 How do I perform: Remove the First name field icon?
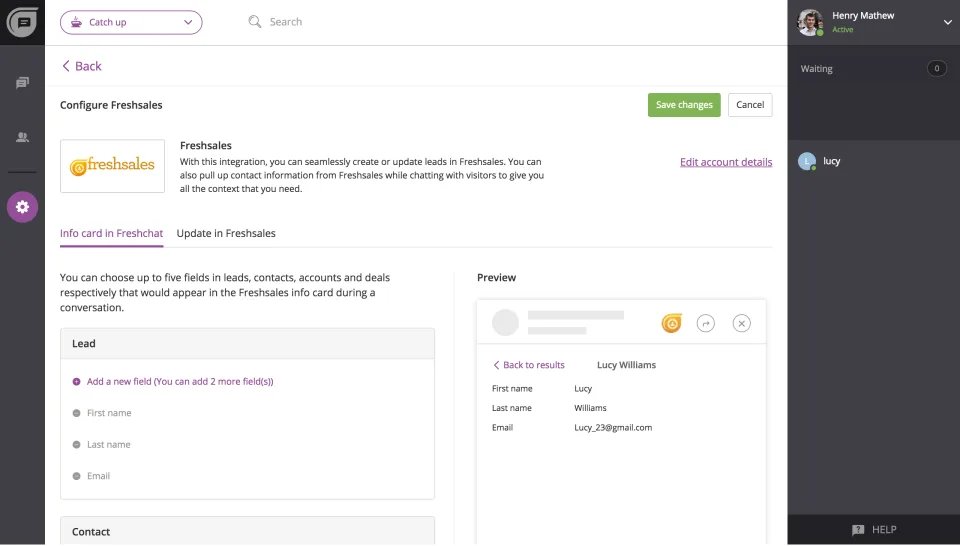tap(77, 413)
